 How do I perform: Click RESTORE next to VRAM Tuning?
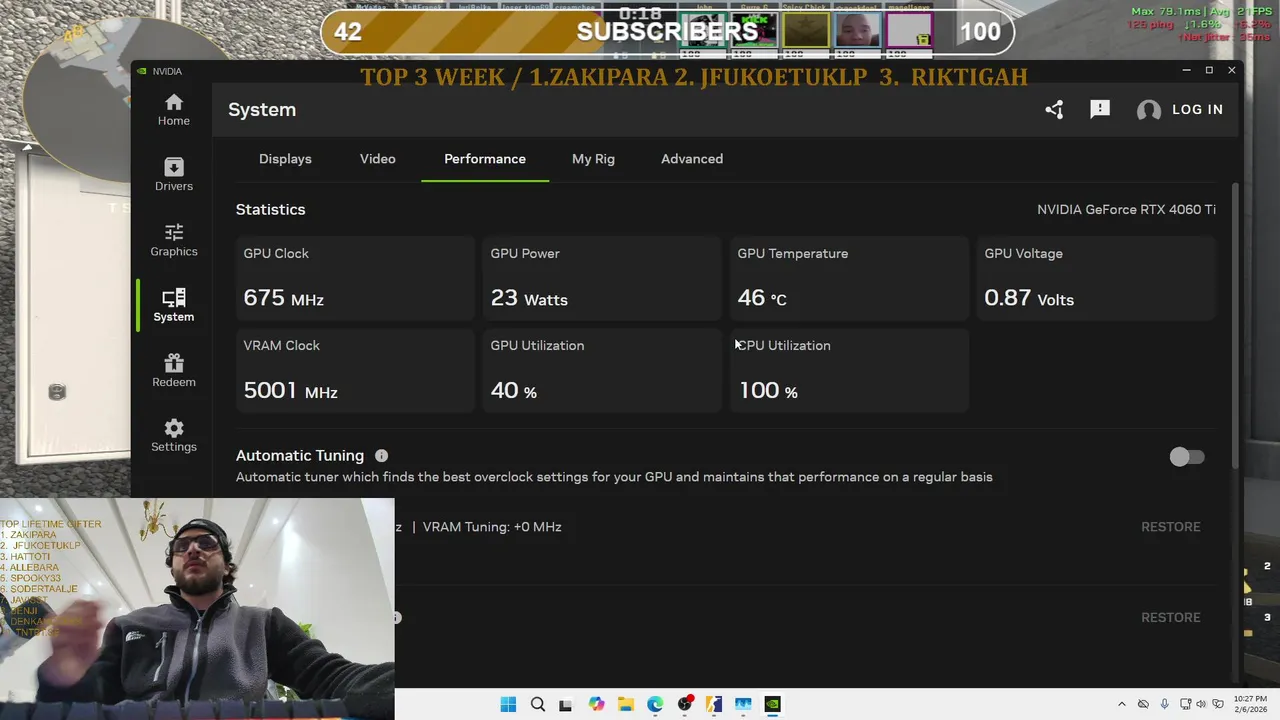pos(1171,527)
